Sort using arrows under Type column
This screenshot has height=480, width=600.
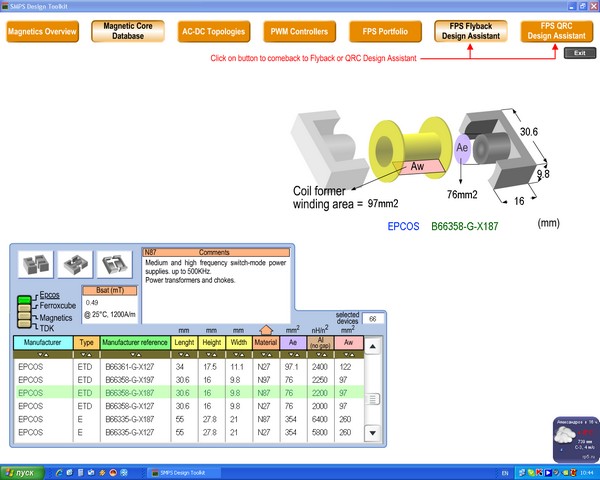coord(86,354)
